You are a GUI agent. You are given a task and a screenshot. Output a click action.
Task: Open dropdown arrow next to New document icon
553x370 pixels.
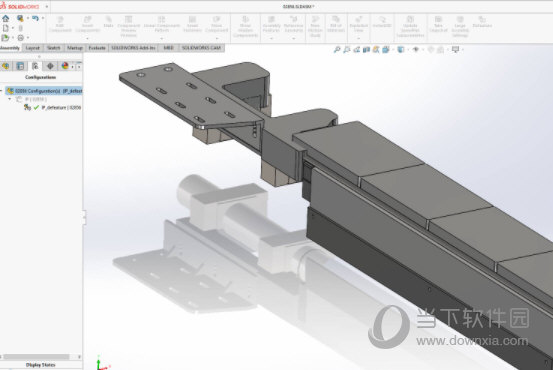point(13,28)
